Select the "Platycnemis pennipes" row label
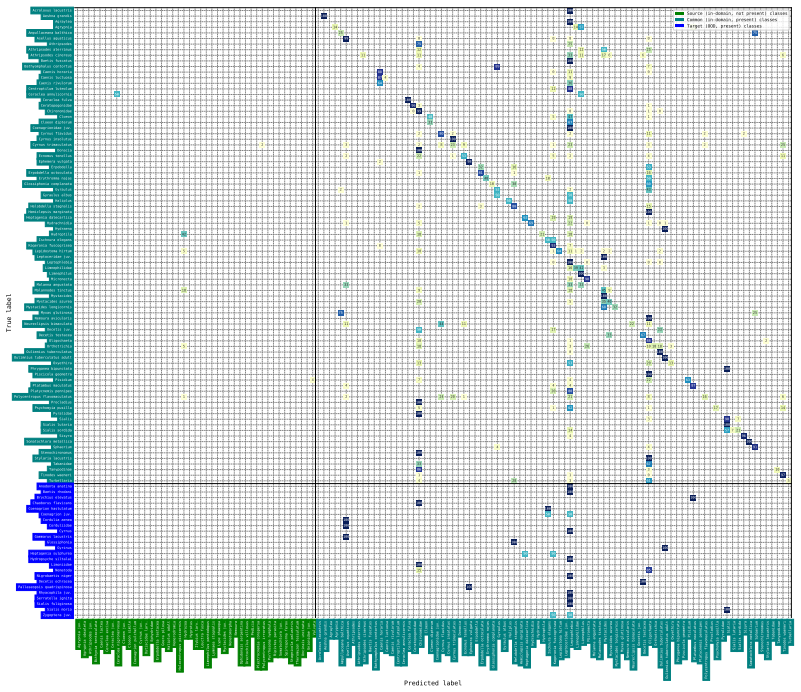The image size is (801, 692). (x=52, y=391)
